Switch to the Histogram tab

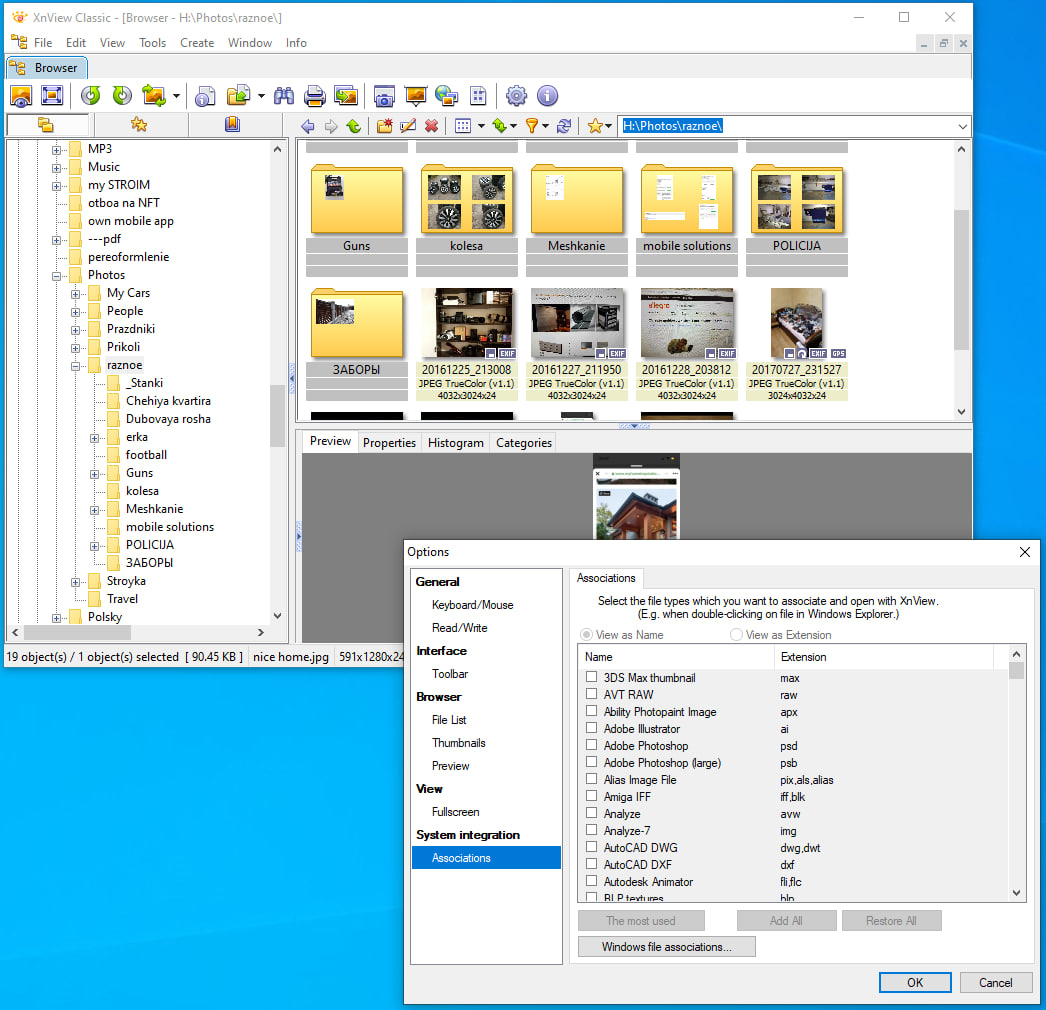(455, 442)
